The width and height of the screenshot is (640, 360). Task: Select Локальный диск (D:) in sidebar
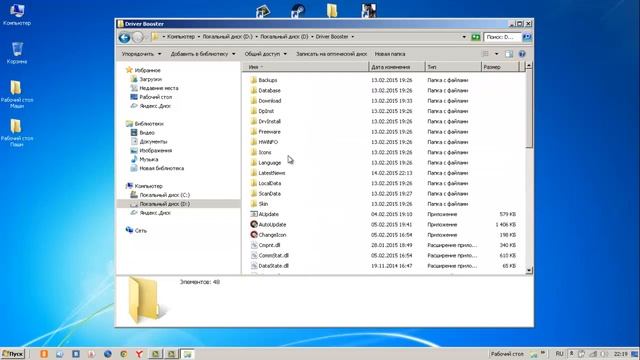(164, 204)
